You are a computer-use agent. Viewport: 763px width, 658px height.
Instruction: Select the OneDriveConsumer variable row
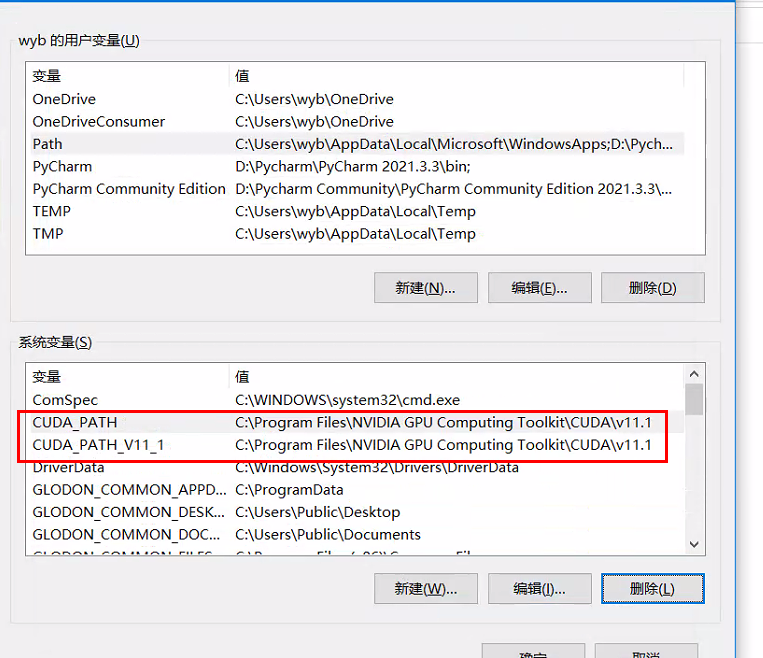(357, 122)
